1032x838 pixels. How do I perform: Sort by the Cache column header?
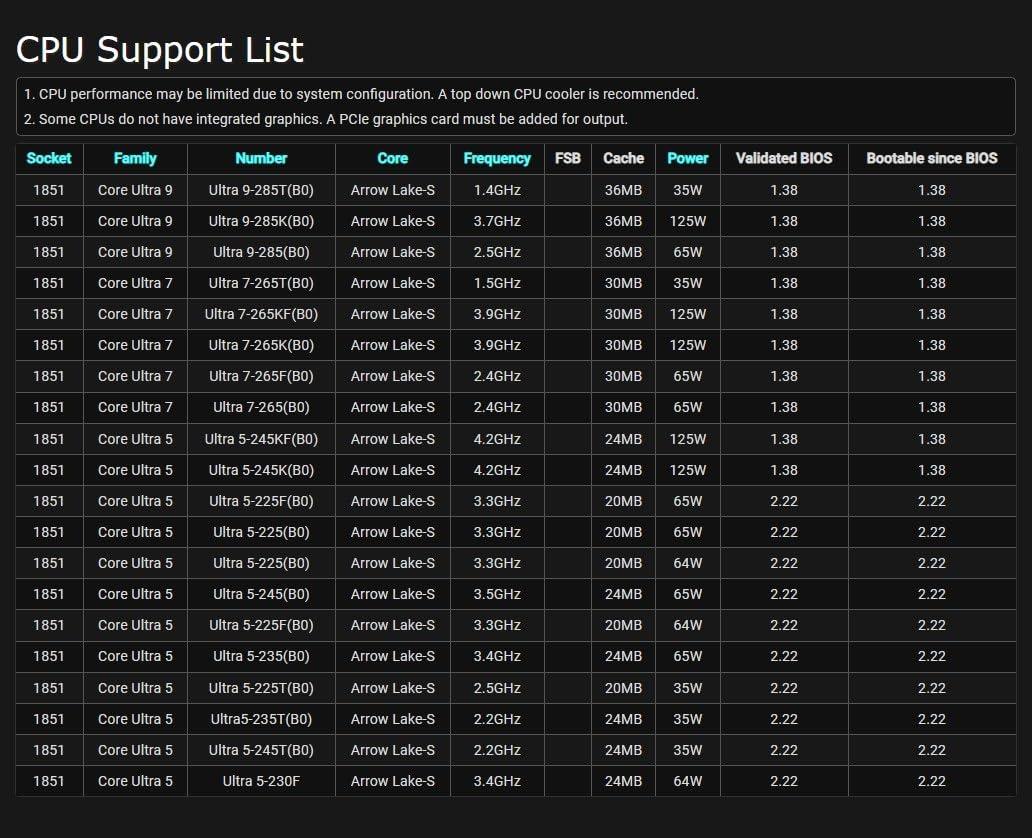coord(623,158)
